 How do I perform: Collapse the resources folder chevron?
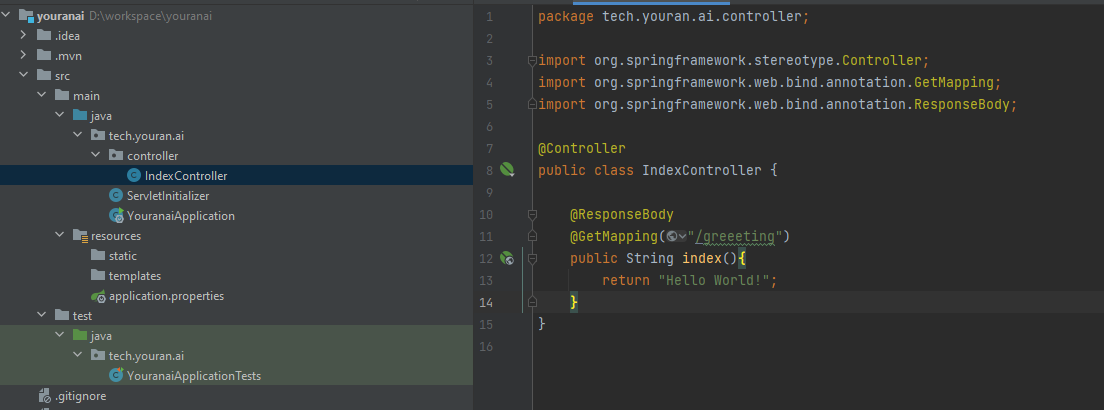coord(60,235)
